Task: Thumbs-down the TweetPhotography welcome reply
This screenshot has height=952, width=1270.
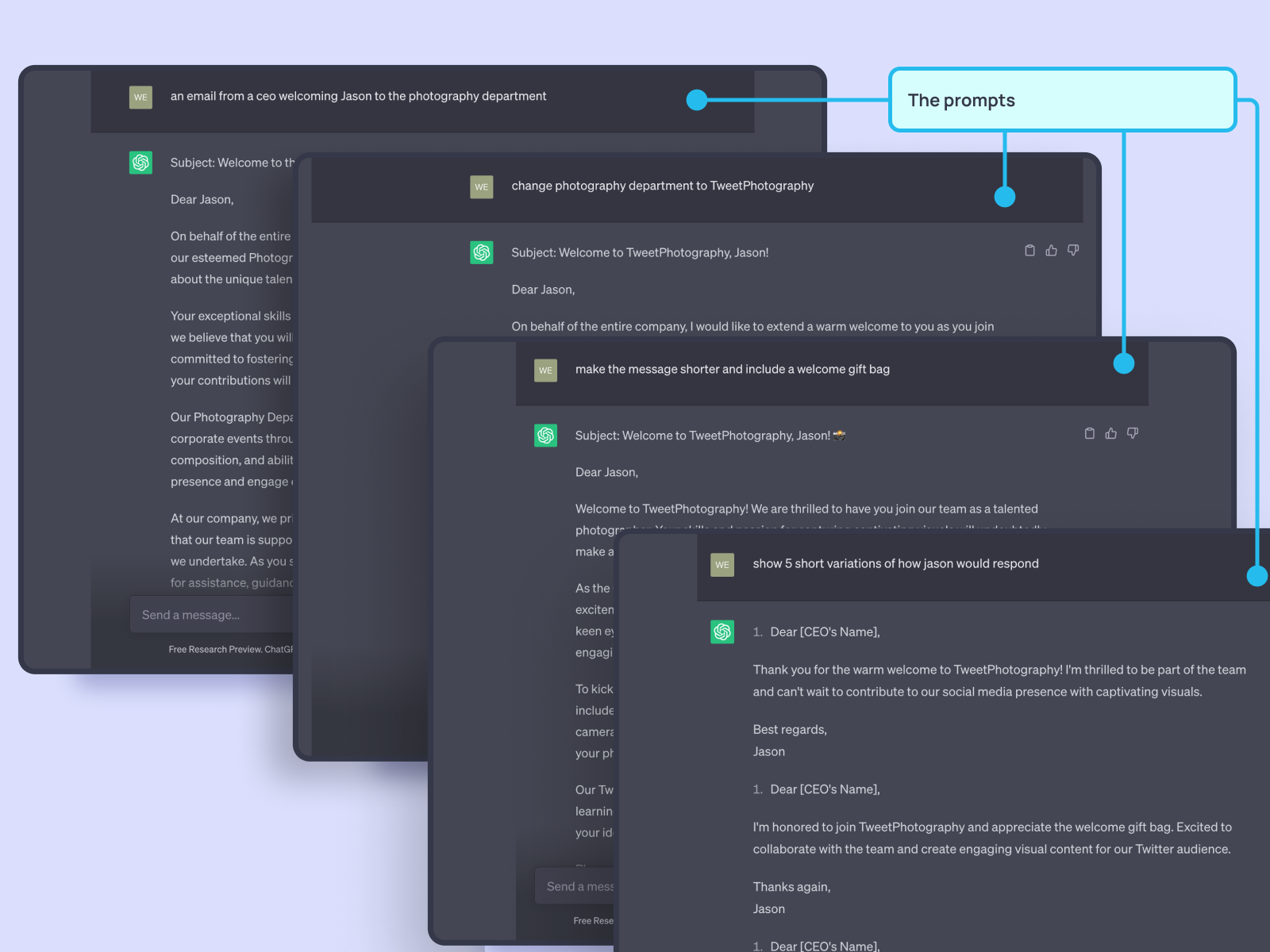Action: coord(1073,250)
